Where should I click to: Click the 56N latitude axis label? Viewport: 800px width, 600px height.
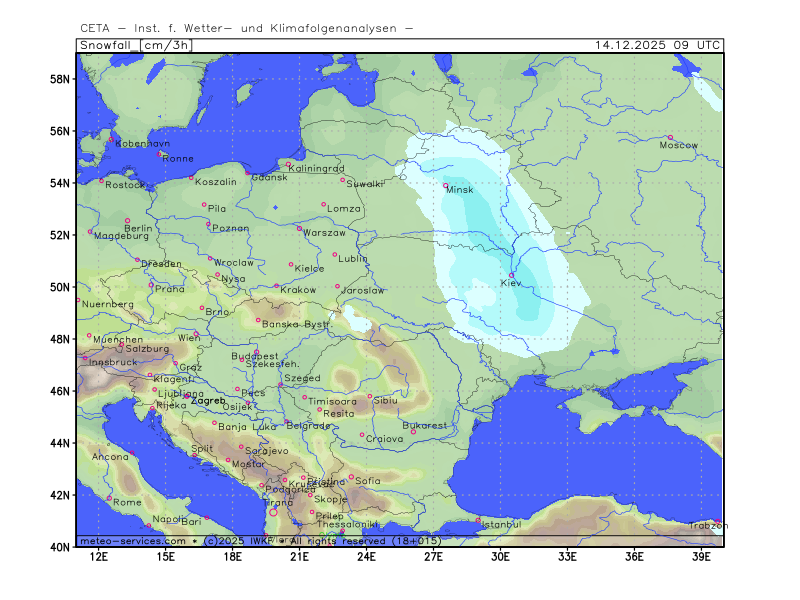click(62, 132)
